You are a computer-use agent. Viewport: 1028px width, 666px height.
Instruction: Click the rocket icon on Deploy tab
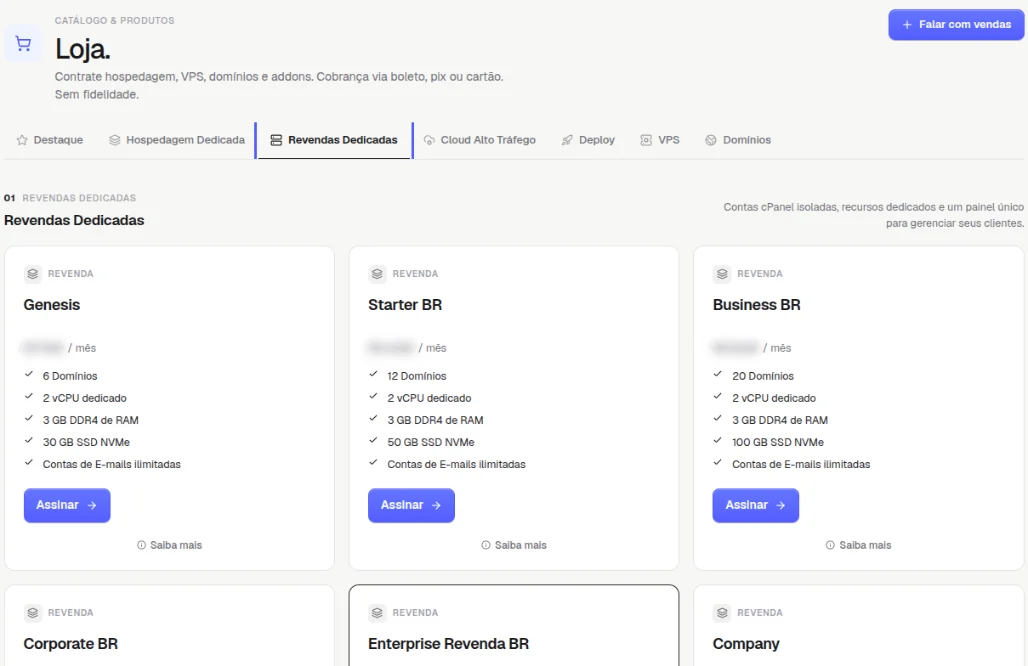coord(567,140)
